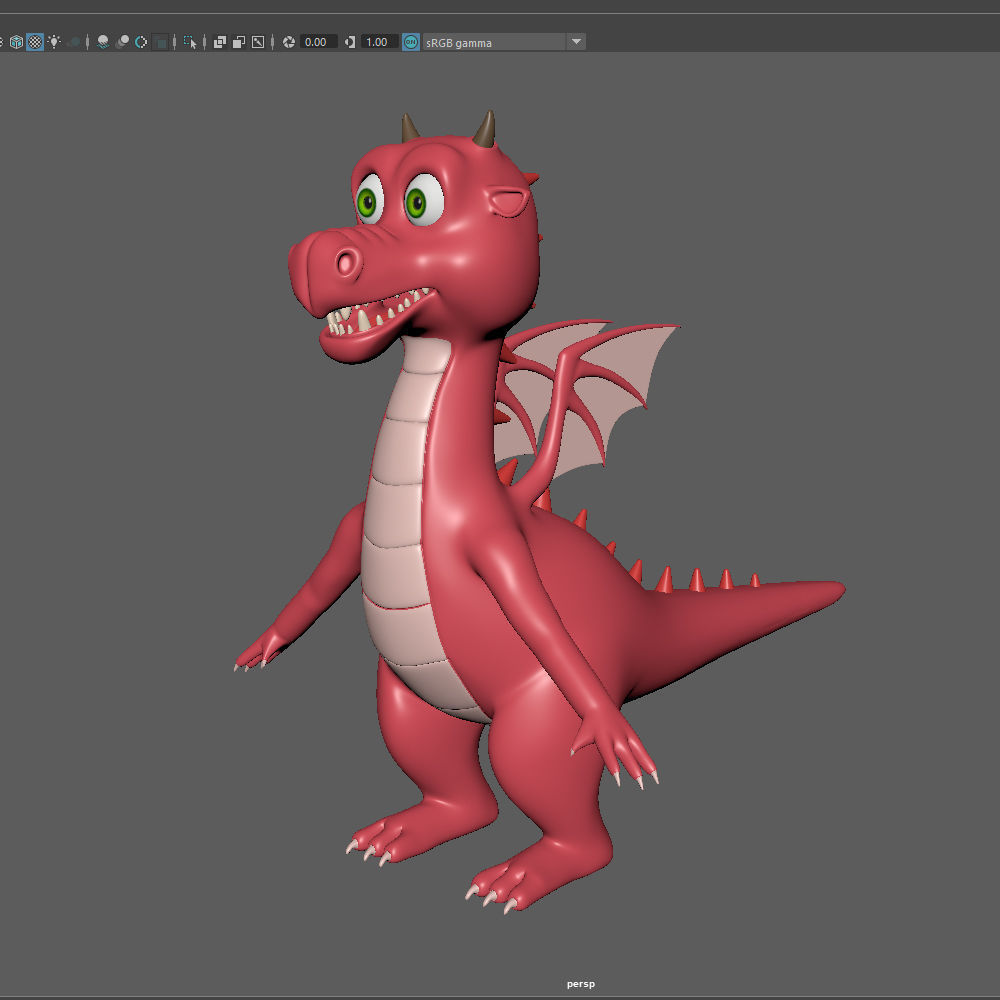Toggle the X-Ray joints icon

(x=258, y=42)
